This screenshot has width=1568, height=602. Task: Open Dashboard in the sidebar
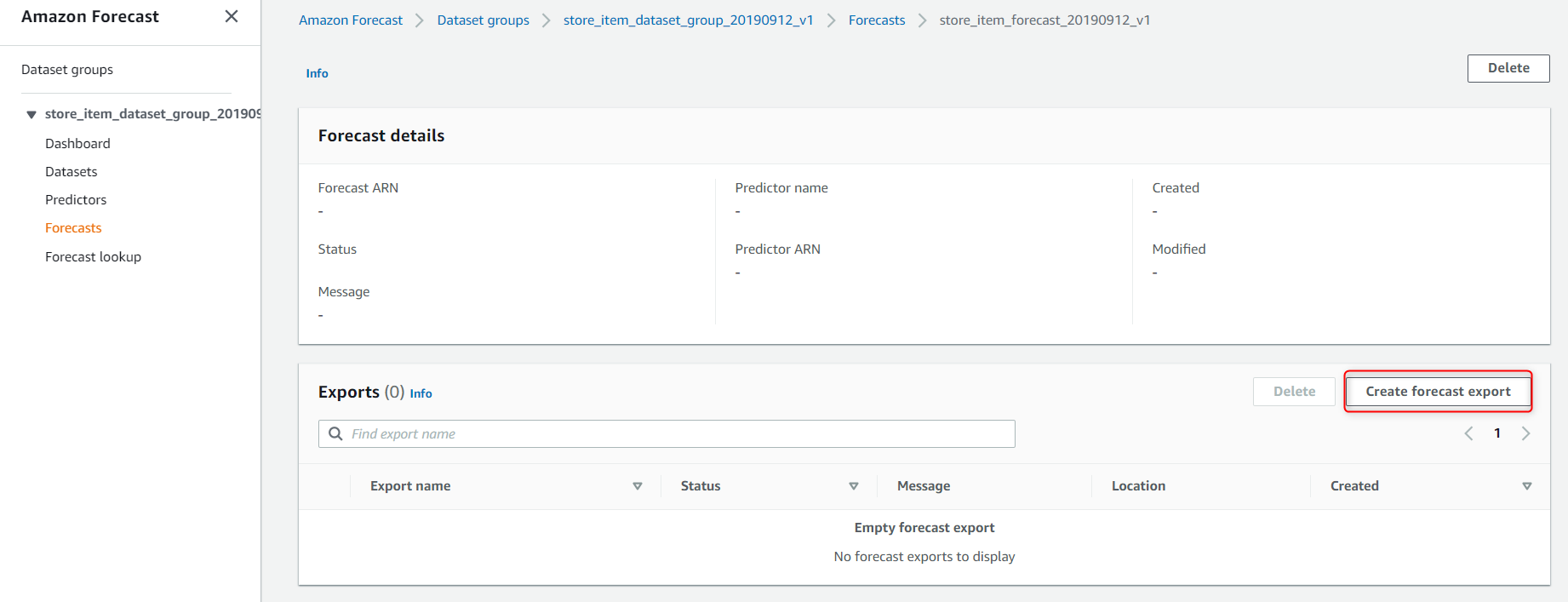point(77,143)
